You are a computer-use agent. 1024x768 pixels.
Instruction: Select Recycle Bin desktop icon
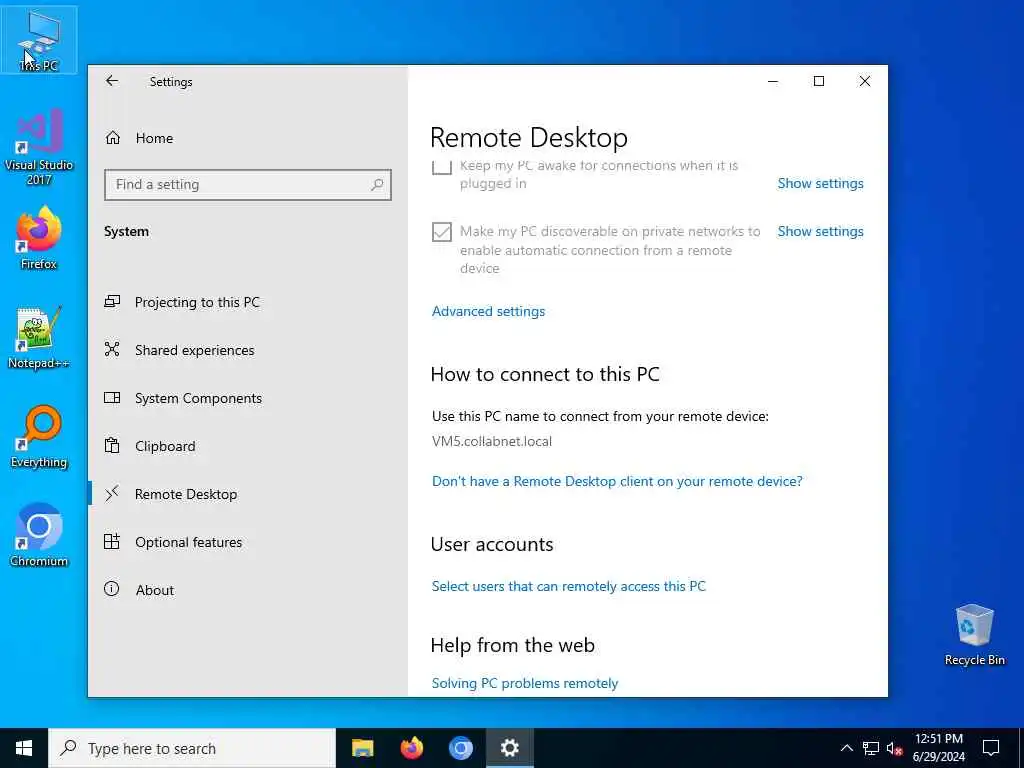point(974,635)
